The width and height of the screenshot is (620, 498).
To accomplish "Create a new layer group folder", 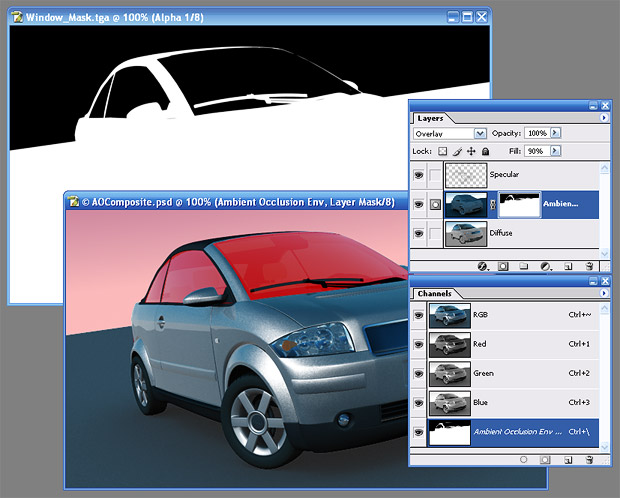I will pyautogui.click(x=524, y=267).
